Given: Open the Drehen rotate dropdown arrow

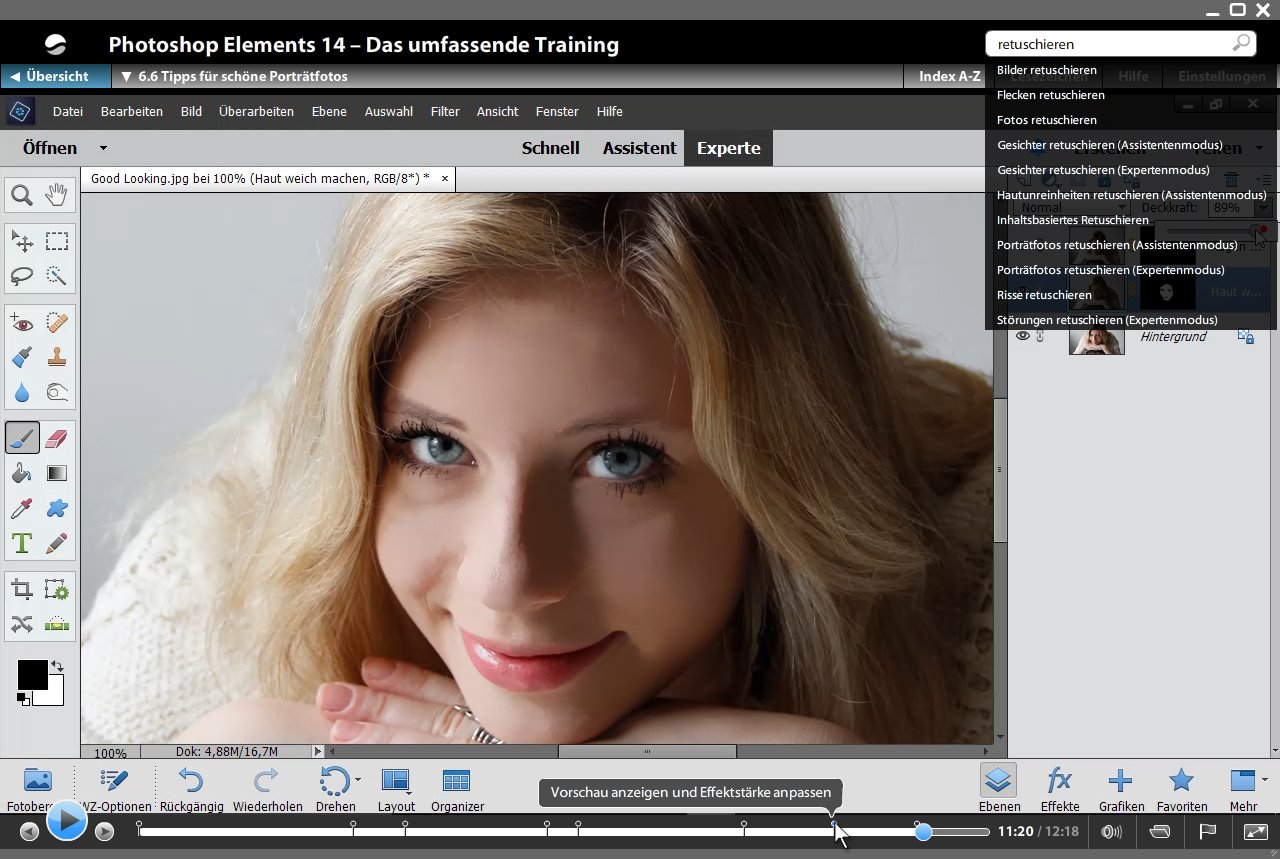Looking at the screenshot, I should 358,780.
